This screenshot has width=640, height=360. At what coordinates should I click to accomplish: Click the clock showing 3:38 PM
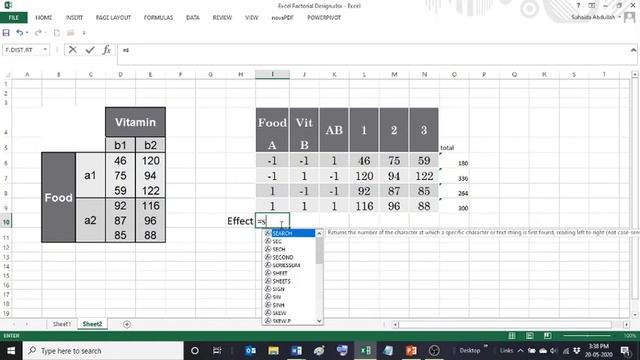point(598,347)
